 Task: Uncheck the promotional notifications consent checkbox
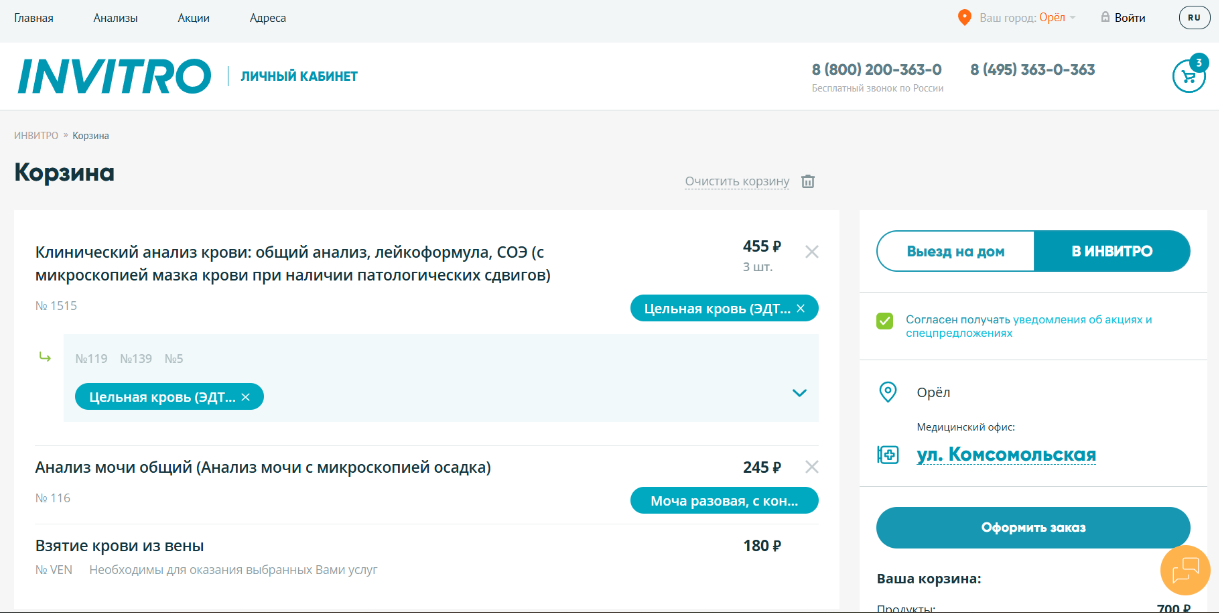pyautogui.click(x=884, y=321)
